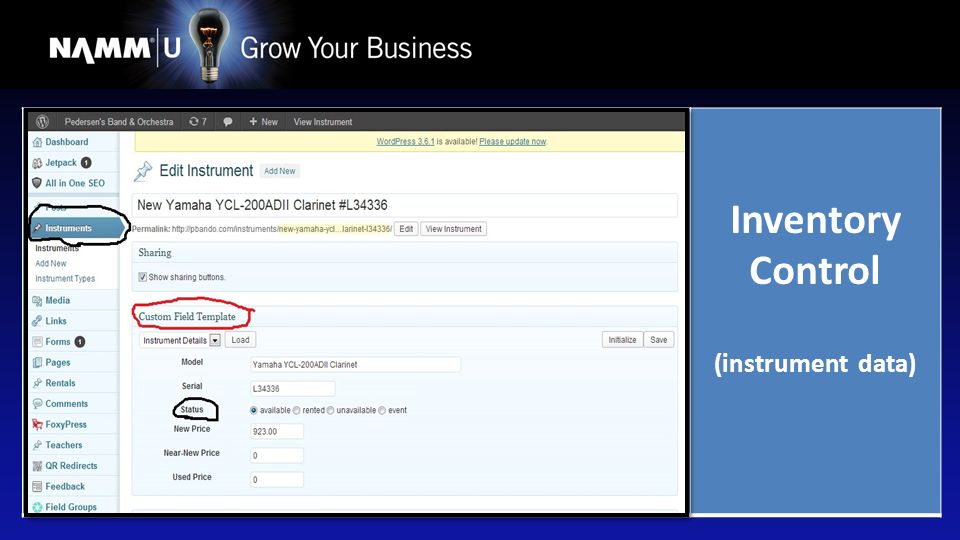Open Dashboard in the sidebar
The image size is (960, 540).
pos(67,142)
